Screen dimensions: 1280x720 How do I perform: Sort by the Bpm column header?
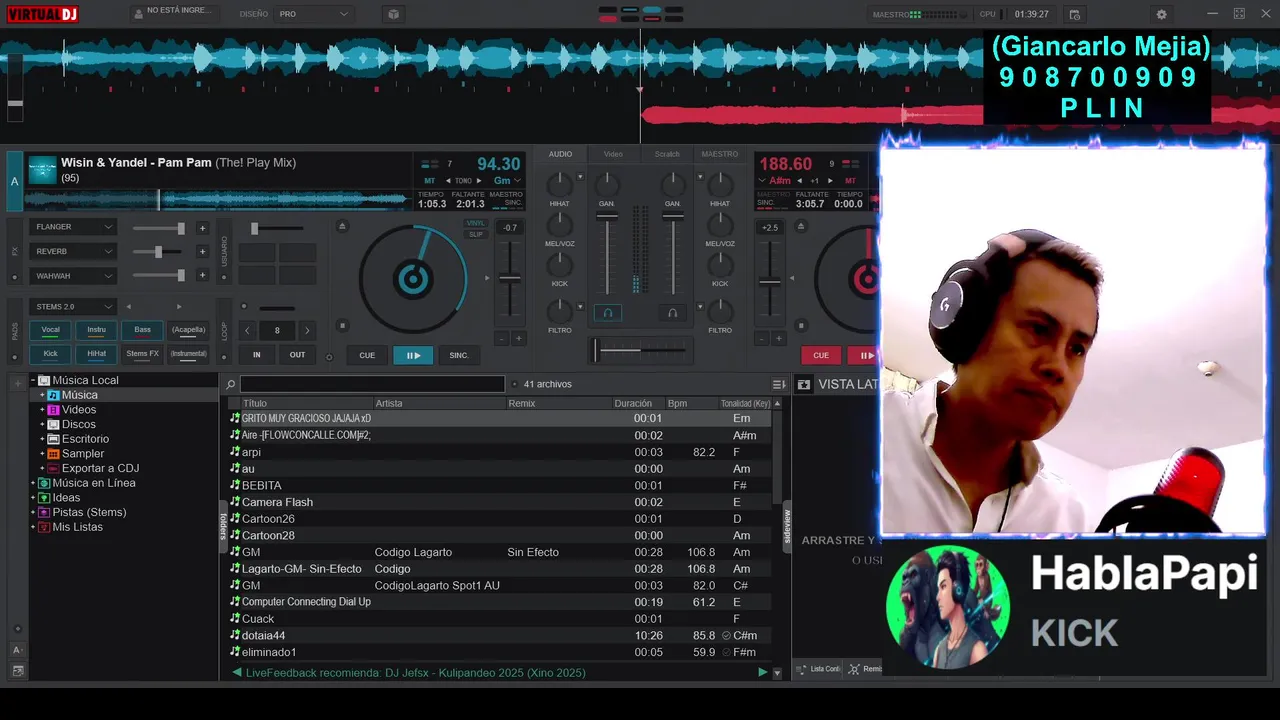point(690,404)
